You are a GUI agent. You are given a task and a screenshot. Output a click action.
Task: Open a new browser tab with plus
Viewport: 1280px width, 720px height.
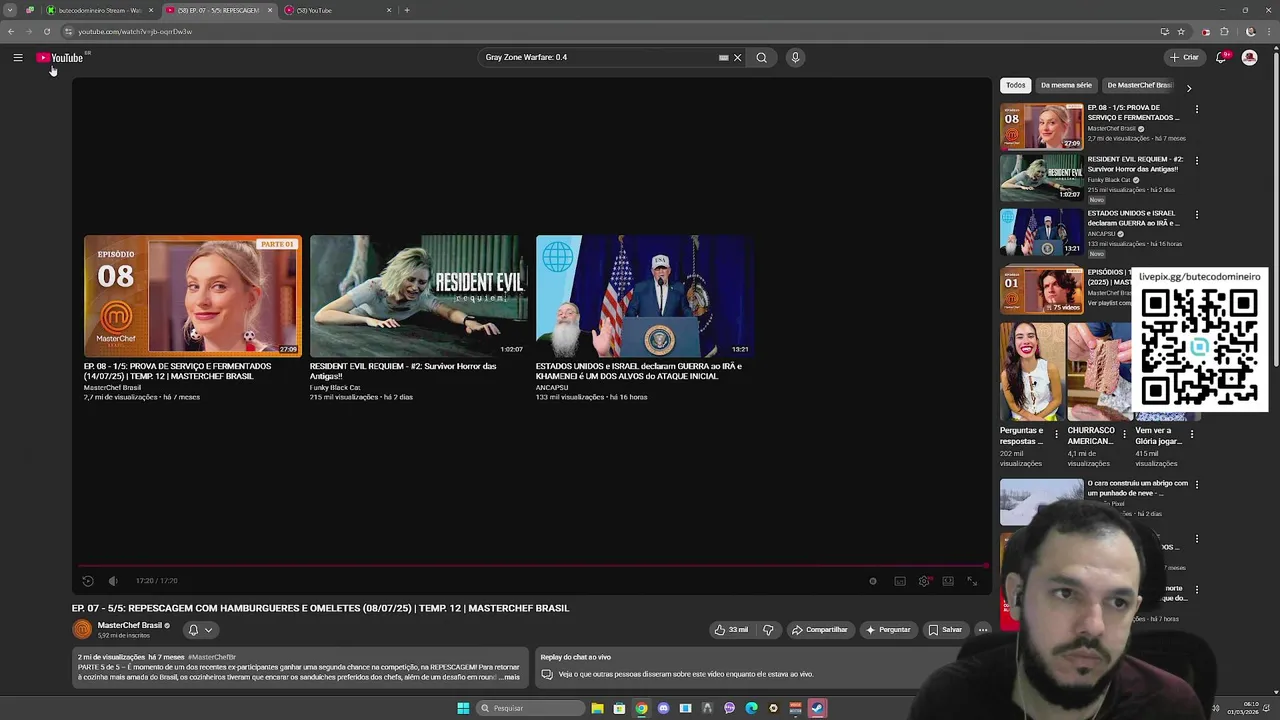407,10
